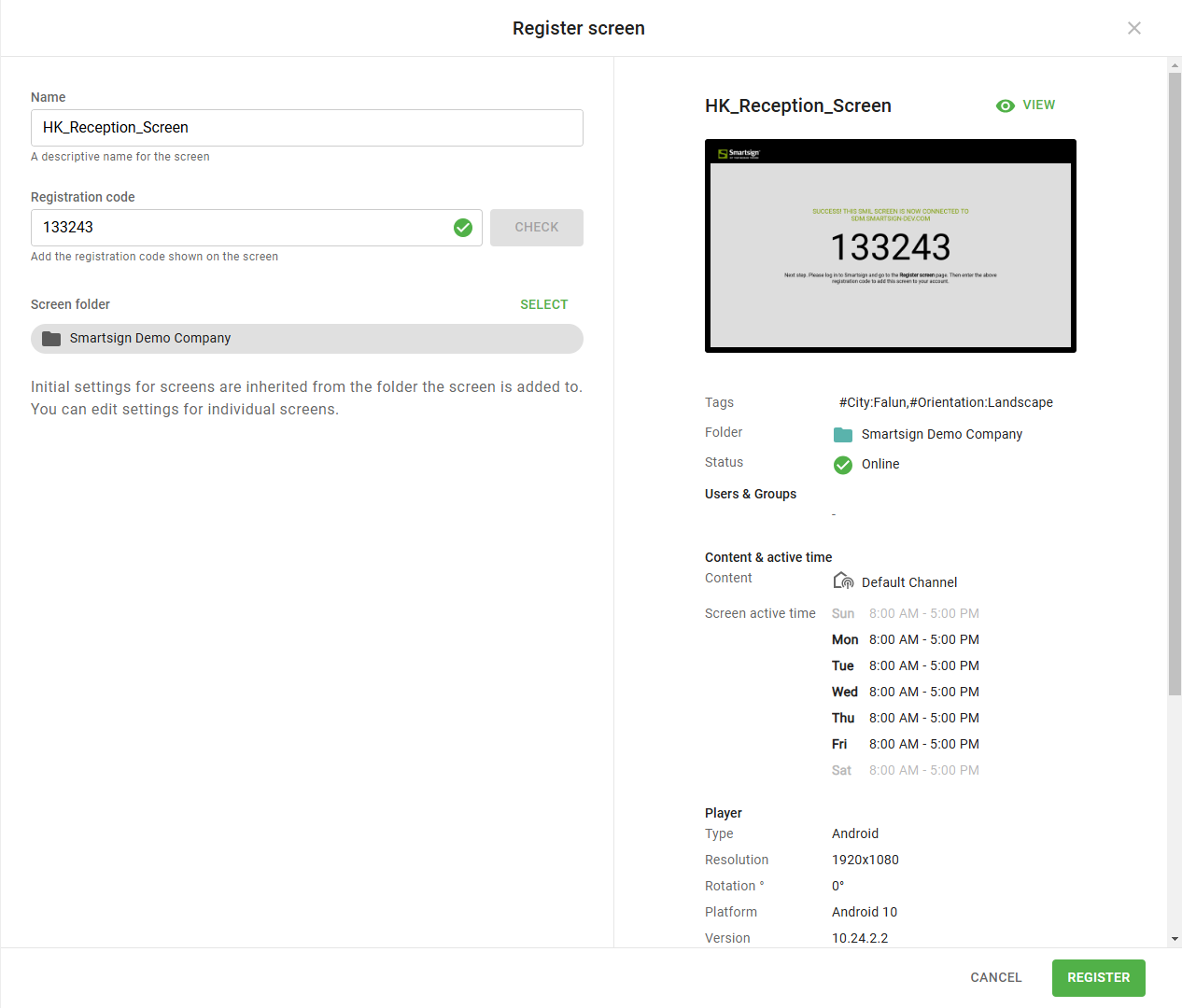Image resolution: width=1182 pixels, height=1008 pixels.
Task: Click the Default Channel text
Action: [909, 582]
